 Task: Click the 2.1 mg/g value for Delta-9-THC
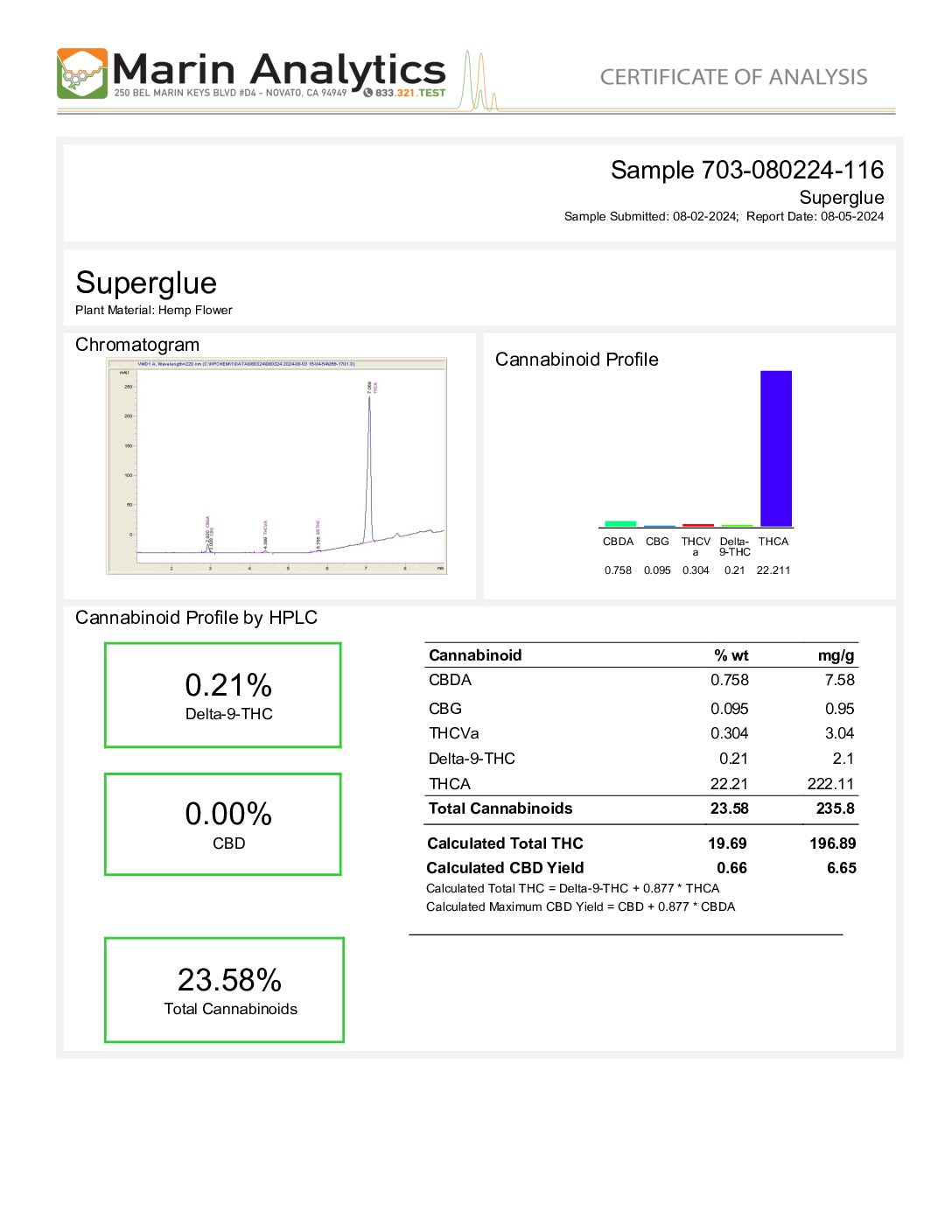coord(843,759)
